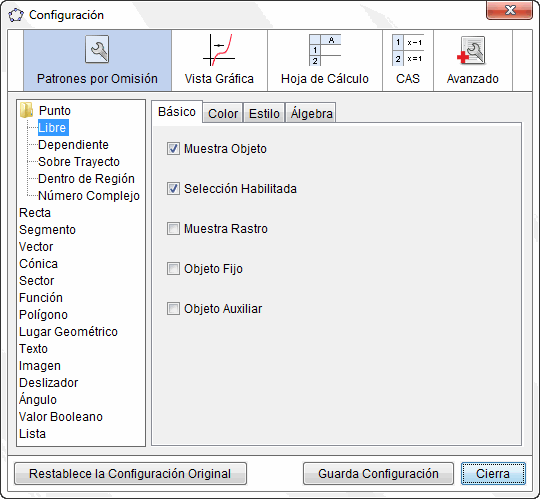Collapse the Punto tree node

pos(54,111)
